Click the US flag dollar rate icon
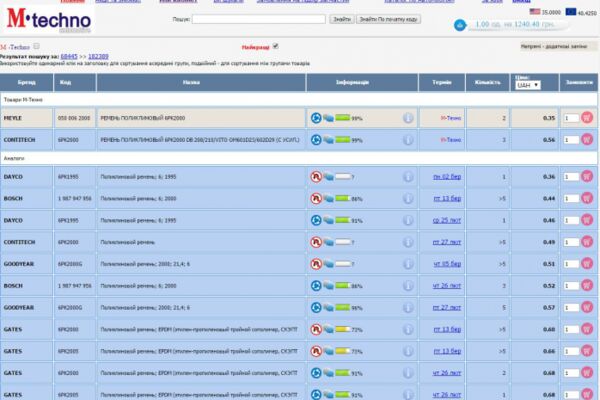 [535, 12]
